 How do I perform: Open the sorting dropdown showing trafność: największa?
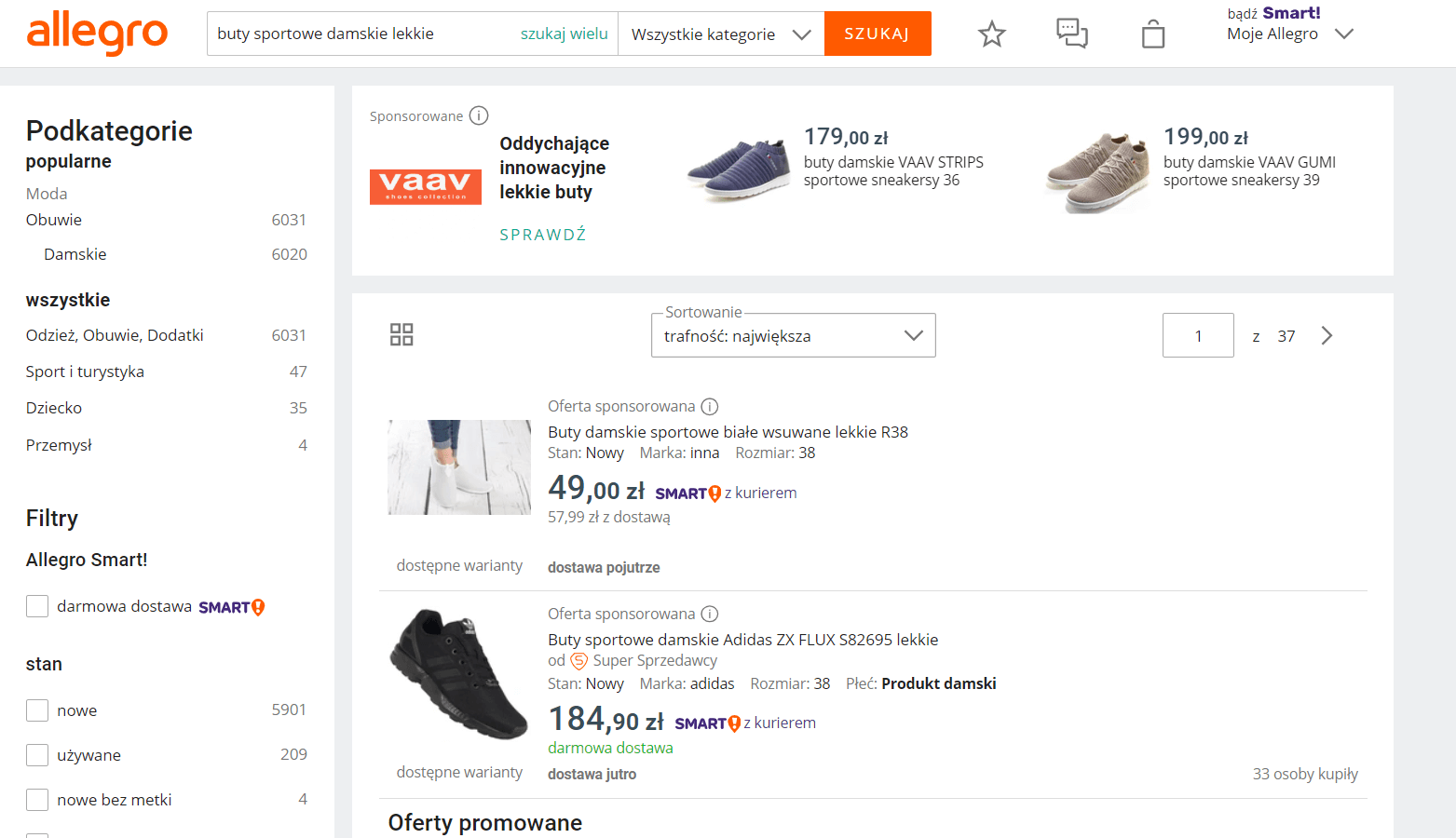click(793, 334)
